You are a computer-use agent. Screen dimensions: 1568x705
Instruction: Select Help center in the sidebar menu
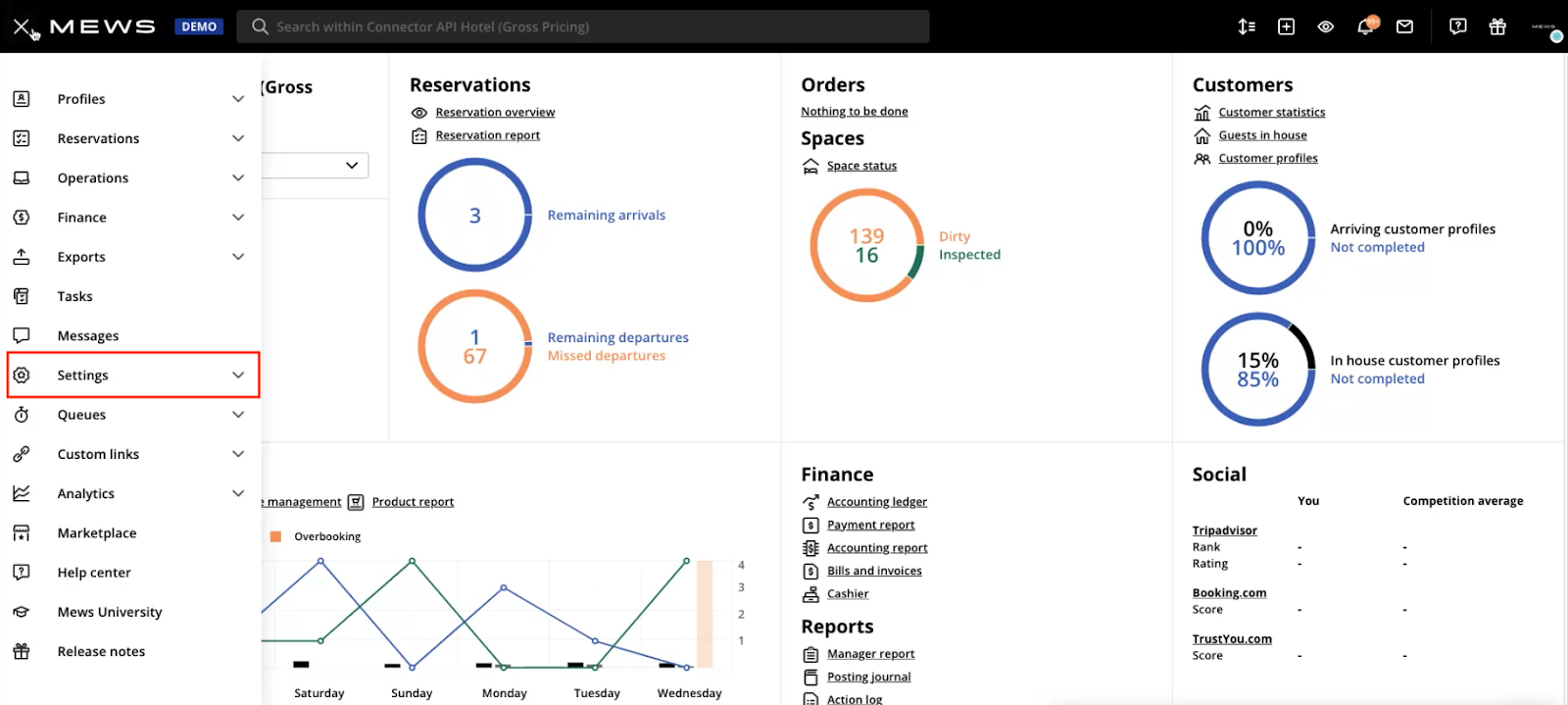click(94, 572)
